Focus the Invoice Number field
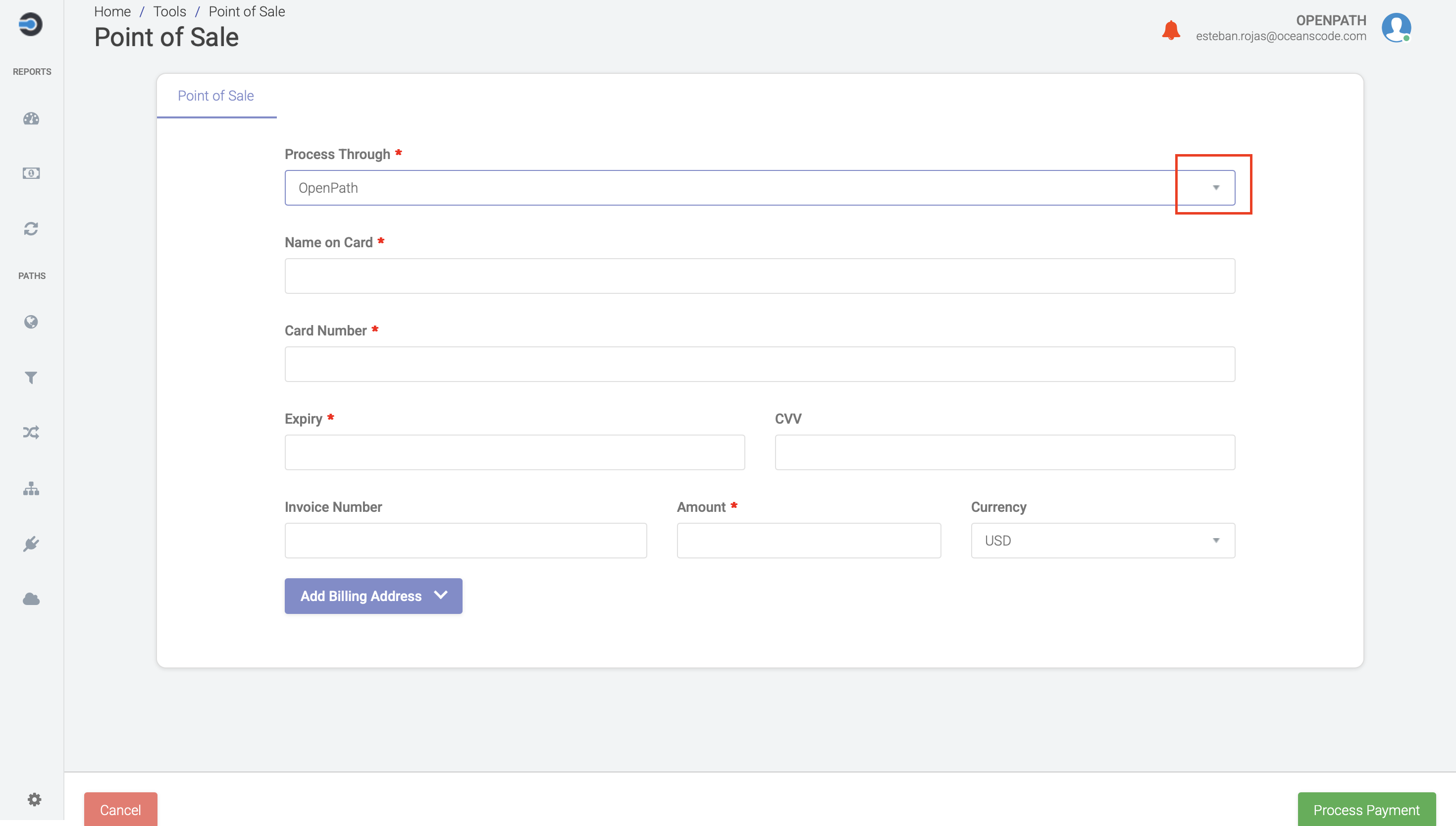Screen dimensions: 1456x826 pyautogui.click(x=466, y=541)
